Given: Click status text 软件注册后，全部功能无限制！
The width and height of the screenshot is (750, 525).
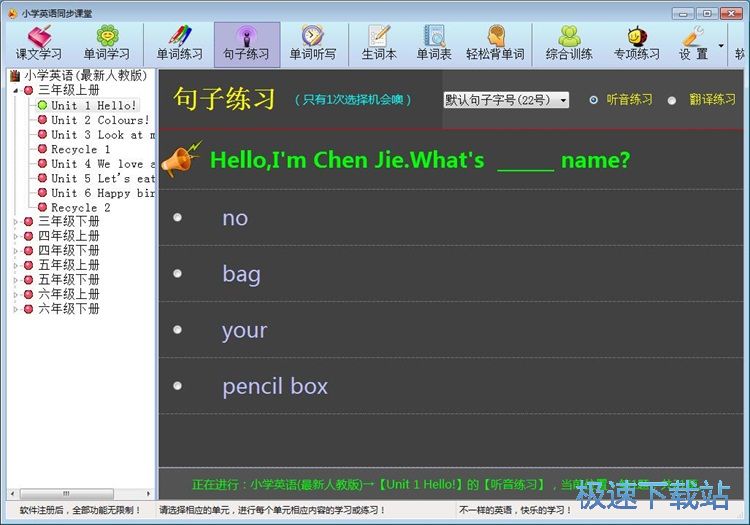Looking at the screenshot, I should click(x=80, y=510).
